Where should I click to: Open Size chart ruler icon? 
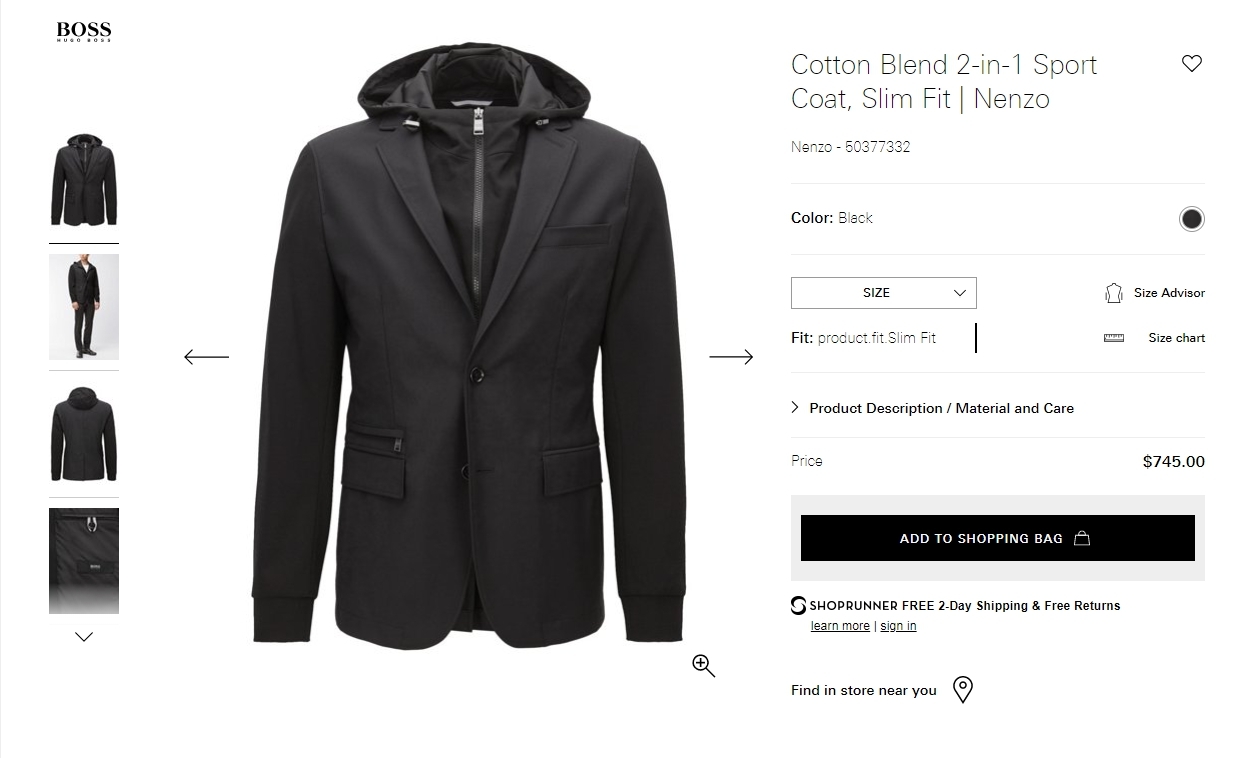coord(1114,338)
